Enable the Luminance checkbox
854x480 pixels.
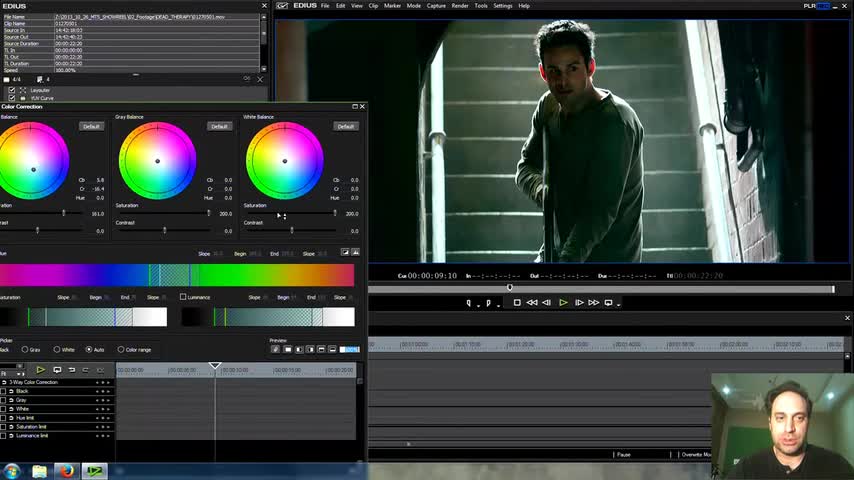183,297
